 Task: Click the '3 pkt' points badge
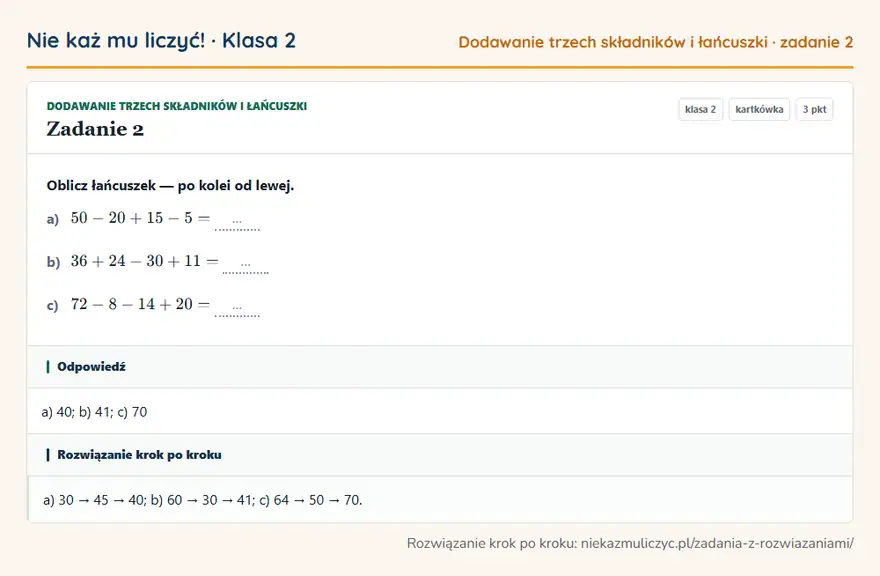[x=814, y=109]
